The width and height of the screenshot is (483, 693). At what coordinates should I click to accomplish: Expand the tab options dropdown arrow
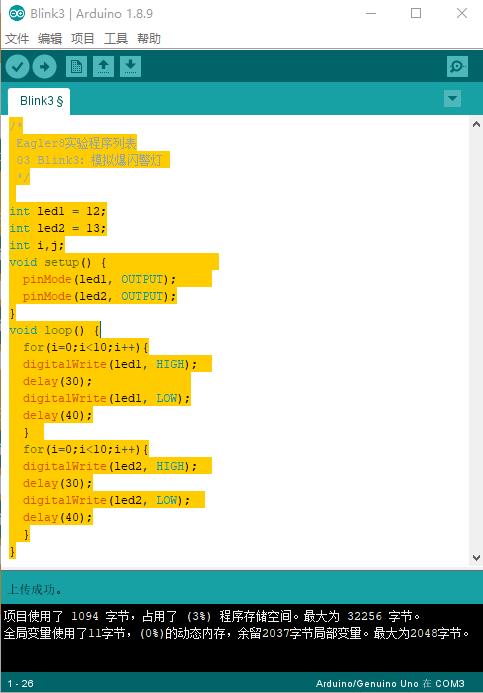pyautogui.click(x=452, y=98)
